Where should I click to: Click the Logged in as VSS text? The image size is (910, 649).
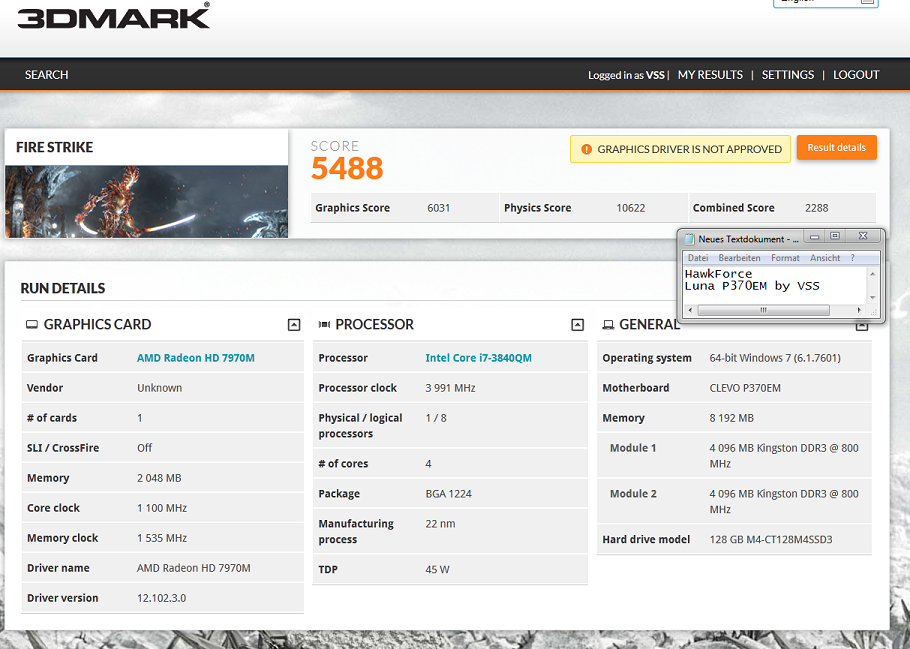click(x=626, y=75)
